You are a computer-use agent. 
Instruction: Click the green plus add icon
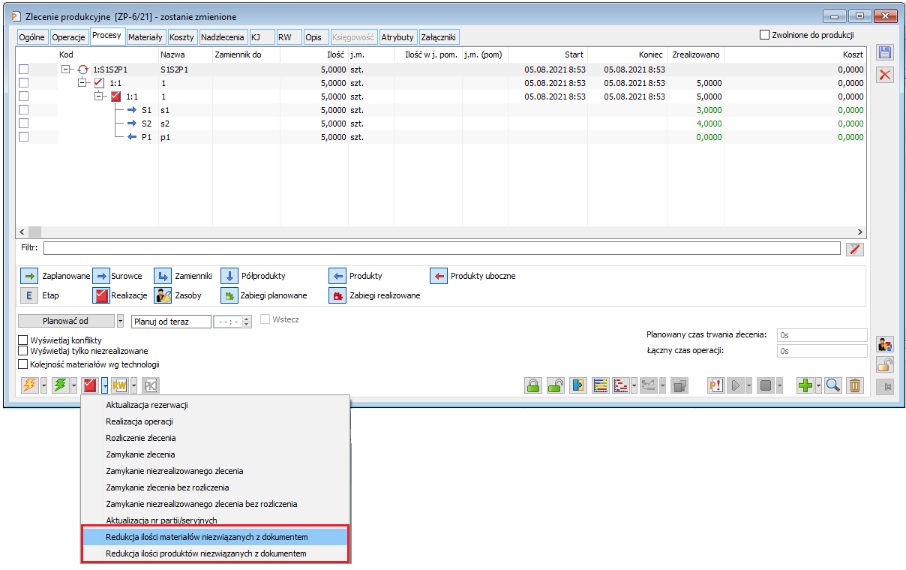coord(803,385)
